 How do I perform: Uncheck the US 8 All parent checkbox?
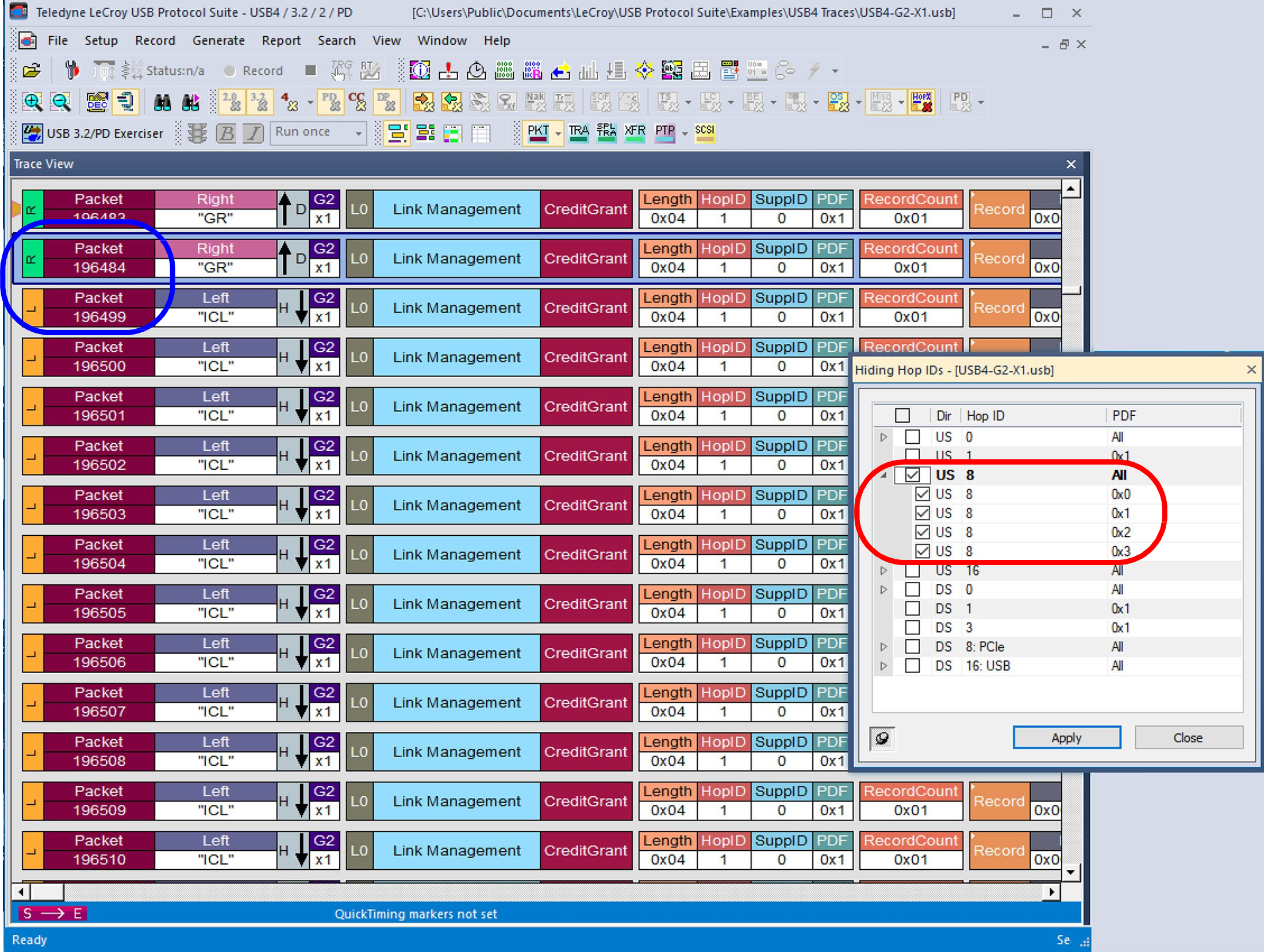[912, 475]
